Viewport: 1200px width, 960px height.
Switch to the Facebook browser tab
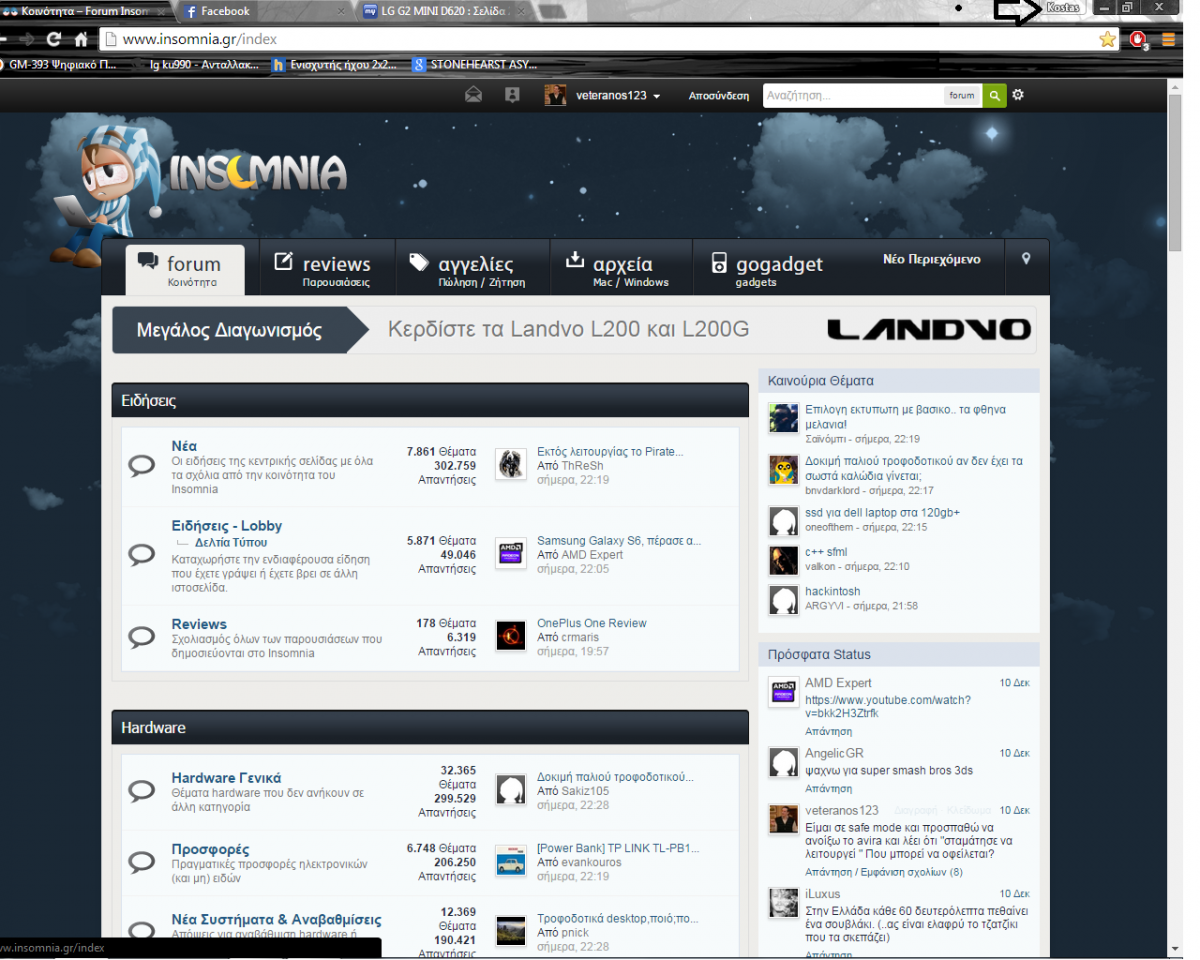(x=258, y=11)
